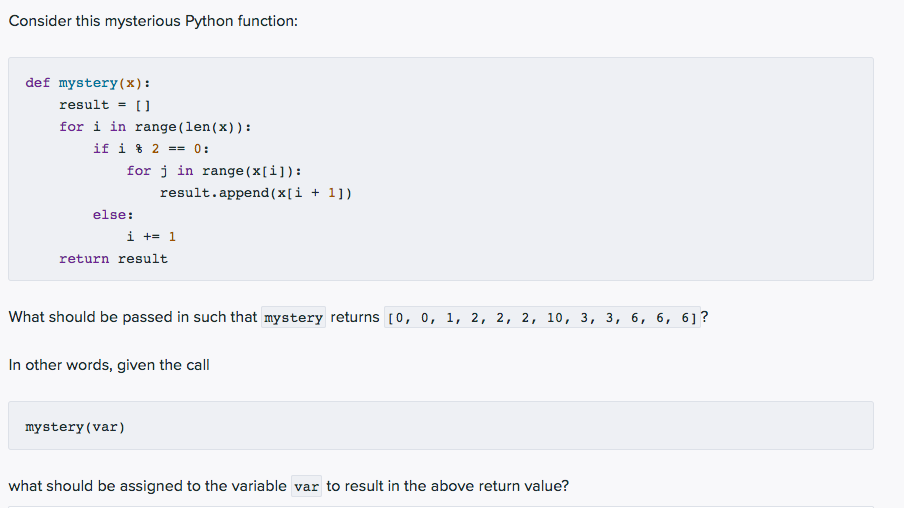The image size is (904, 508).
Task: Click the inline code word "mystery" in the question
Action: tap(293, 317)
